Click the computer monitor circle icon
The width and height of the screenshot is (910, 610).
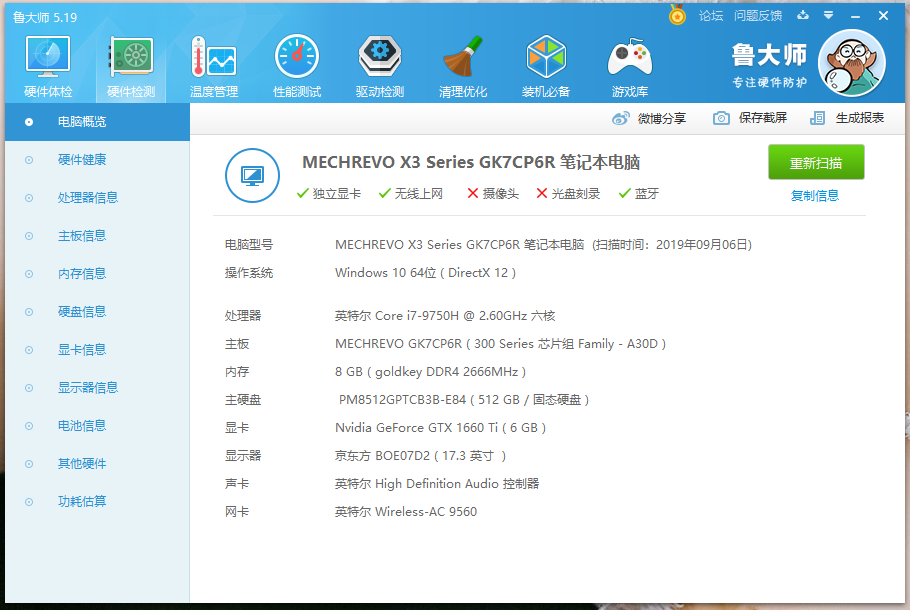(252, 176)
